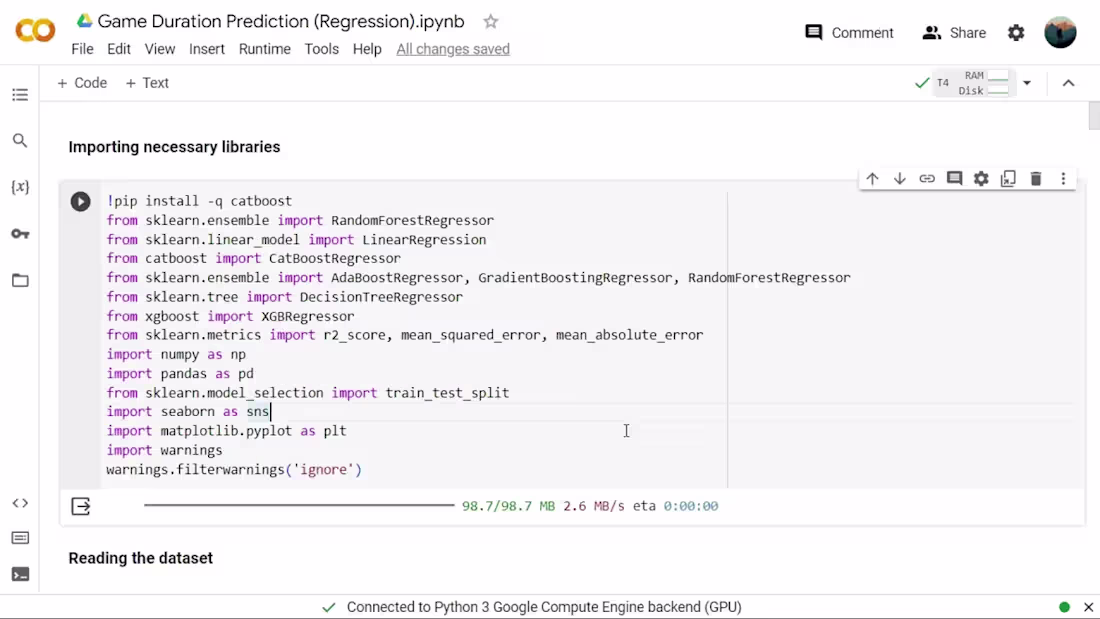Click your profile avatar picture

1060,32
